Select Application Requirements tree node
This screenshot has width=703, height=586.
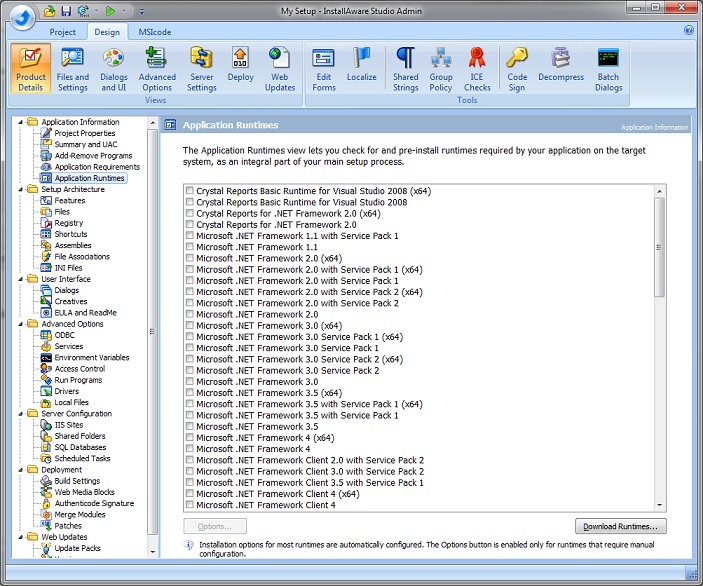click(97, 167)
